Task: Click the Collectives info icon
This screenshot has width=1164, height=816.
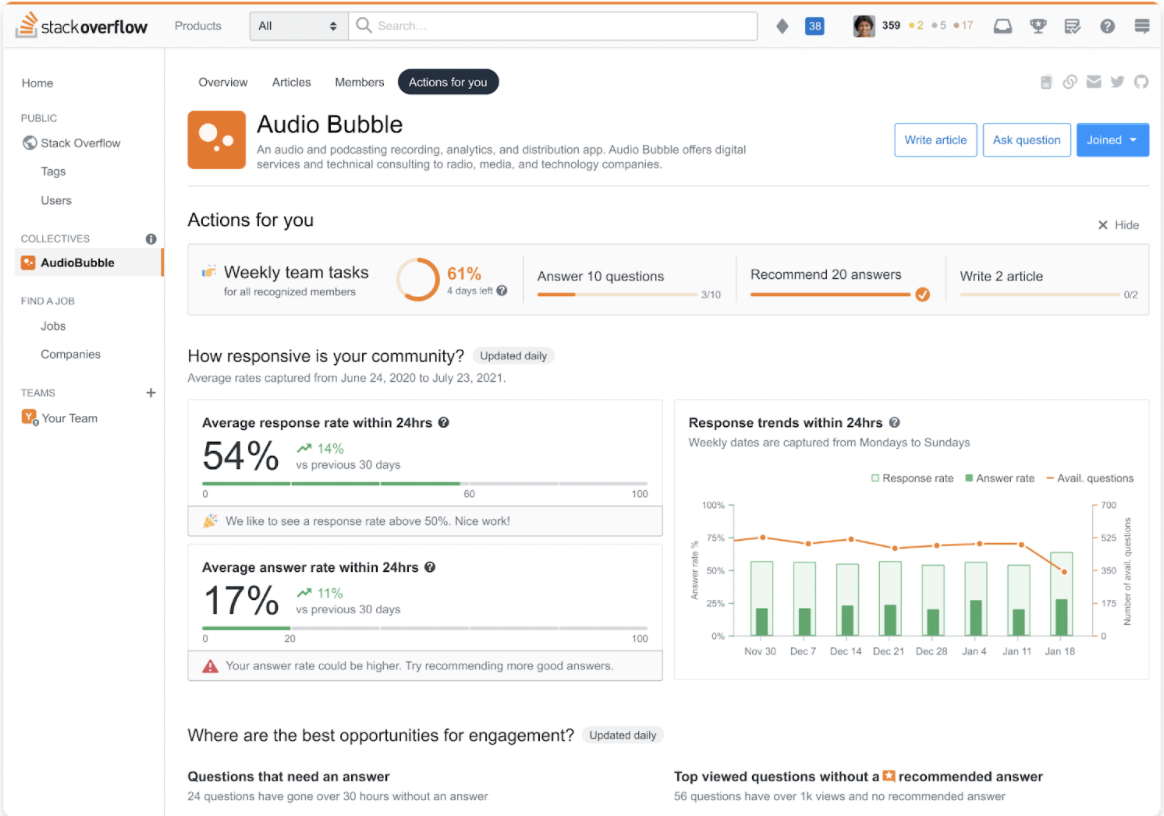Action: click(151, 238)
